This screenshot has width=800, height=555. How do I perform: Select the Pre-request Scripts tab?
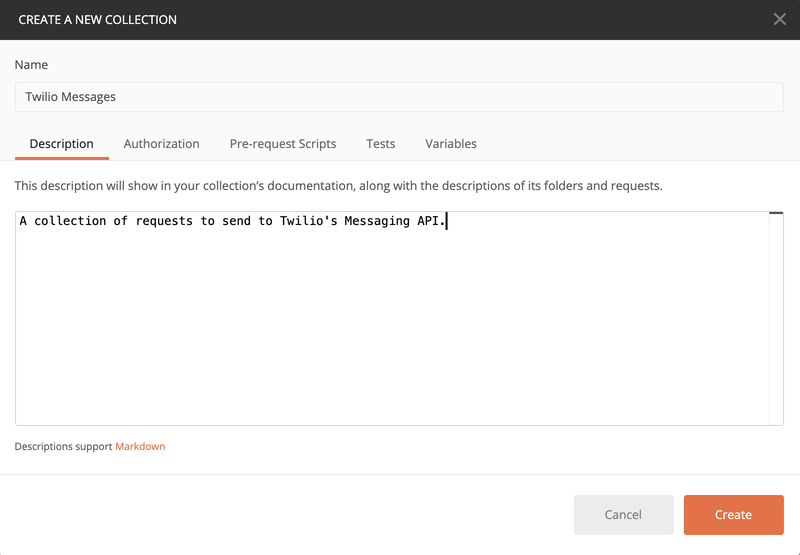click(x=283, y=144)
